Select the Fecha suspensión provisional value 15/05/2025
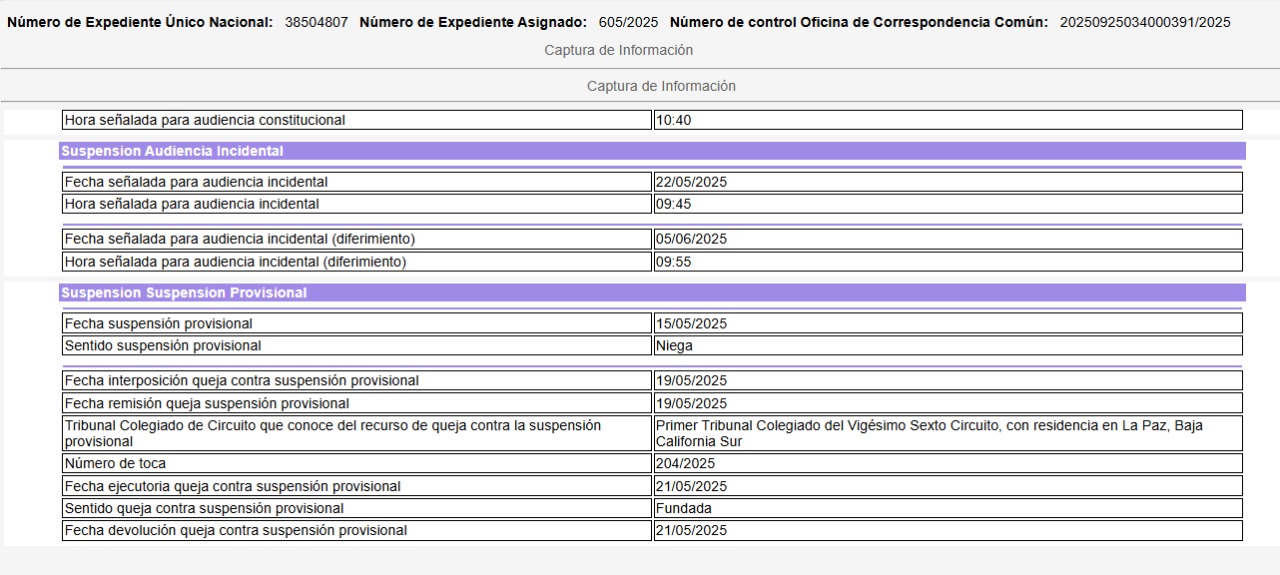The height and width of the screenshot is (575, 1280). pyautogui.click(x=947, y=323)
